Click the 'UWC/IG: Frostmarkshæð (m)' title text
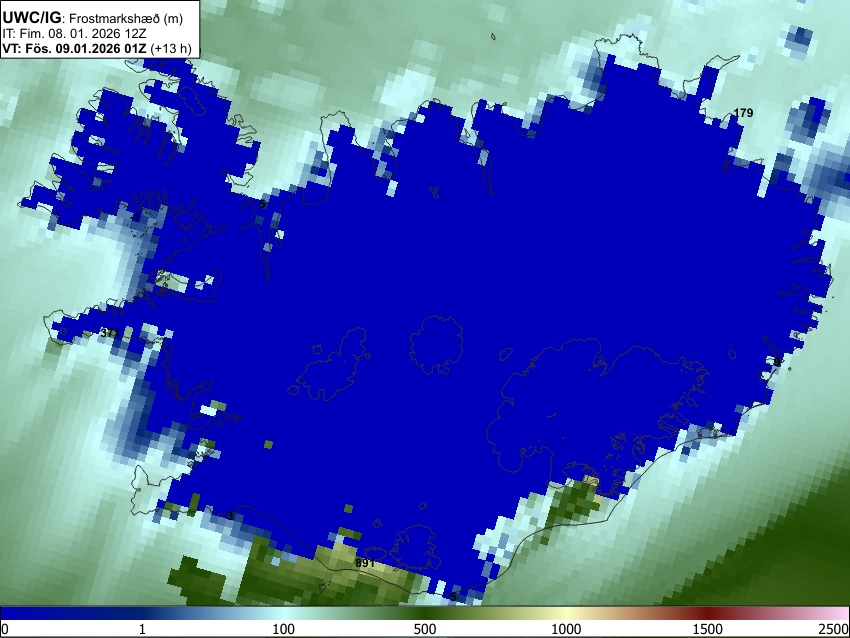This screenshot has width=850, height=638. [x=92, y=18]
